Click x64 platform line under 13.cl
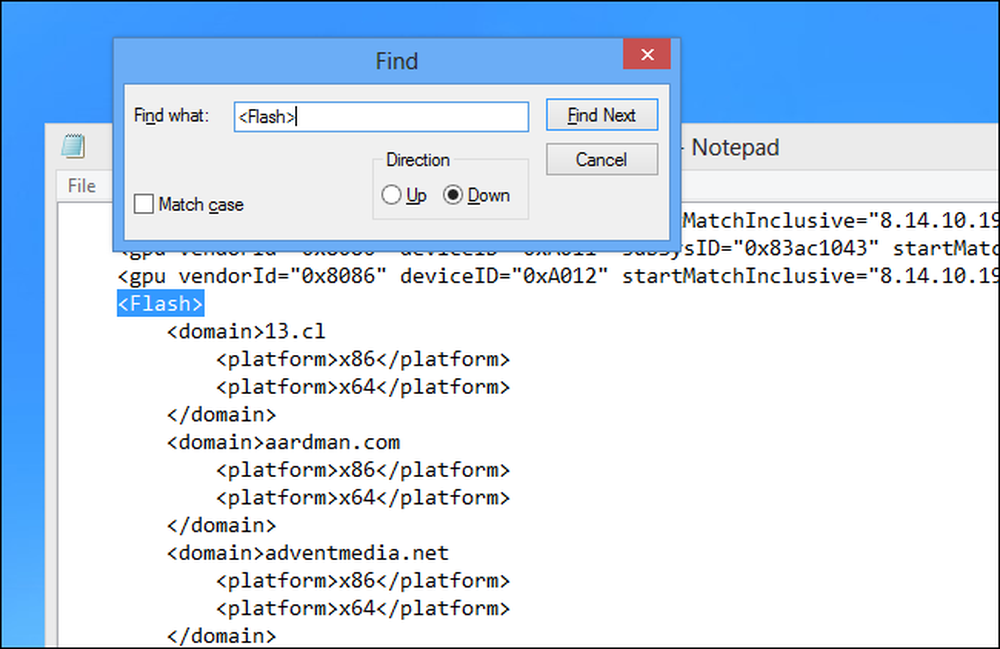 point(363,387)
